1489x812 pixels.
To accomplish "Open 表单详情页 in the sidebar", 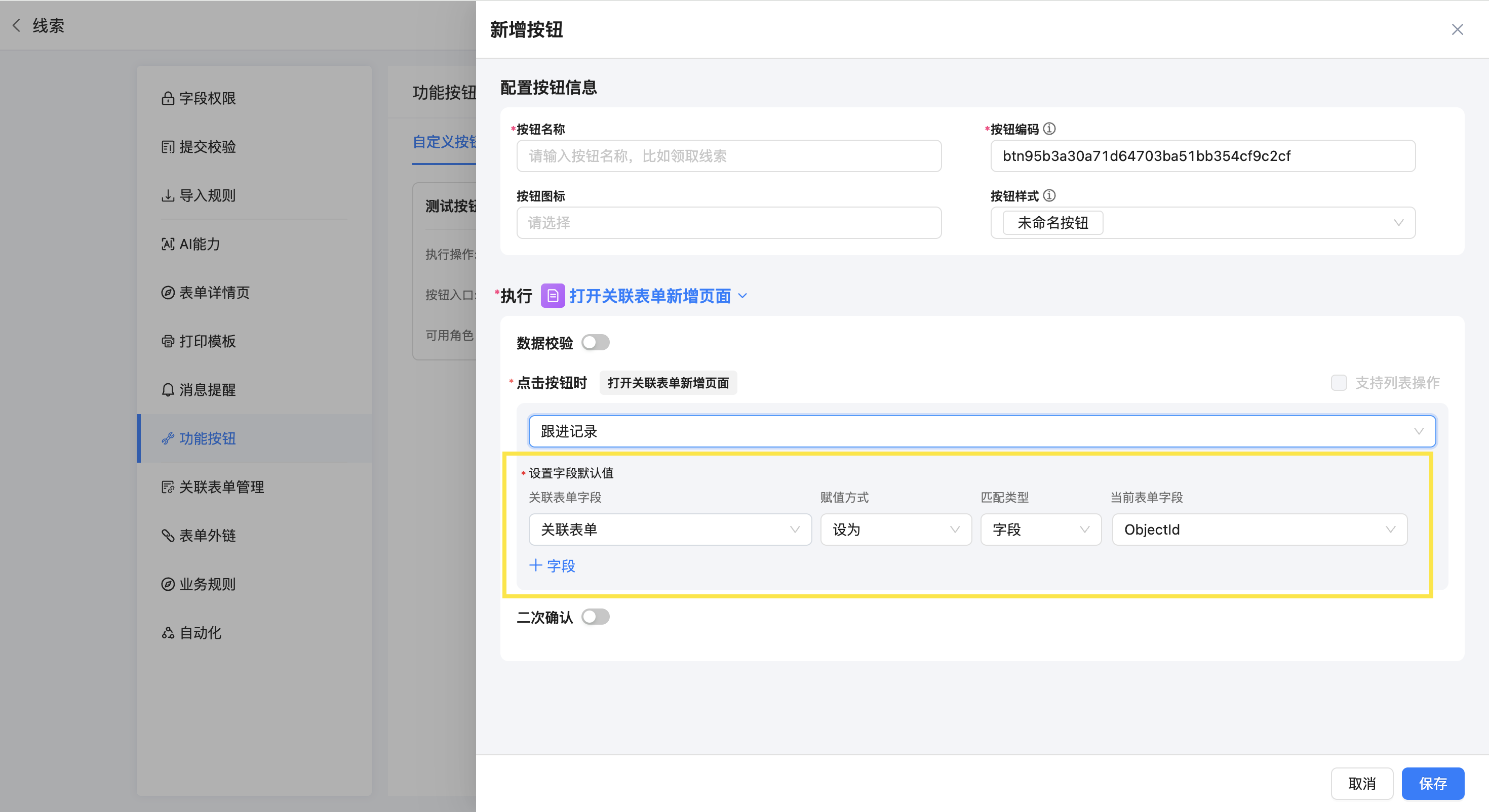I will 254,293.
